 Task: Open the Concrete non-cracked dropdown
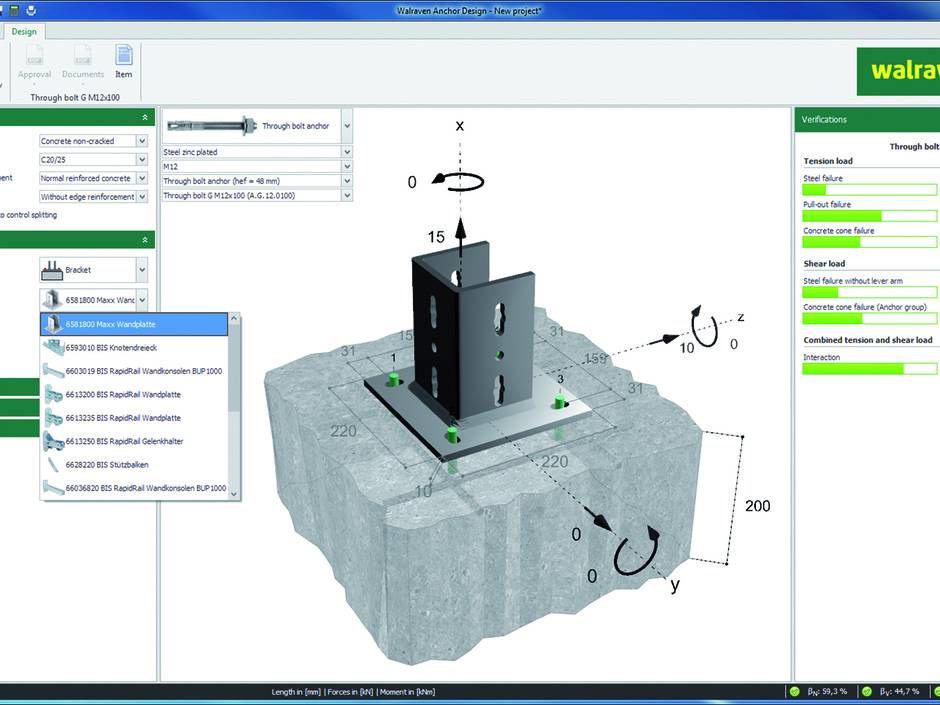click(141, 141)
